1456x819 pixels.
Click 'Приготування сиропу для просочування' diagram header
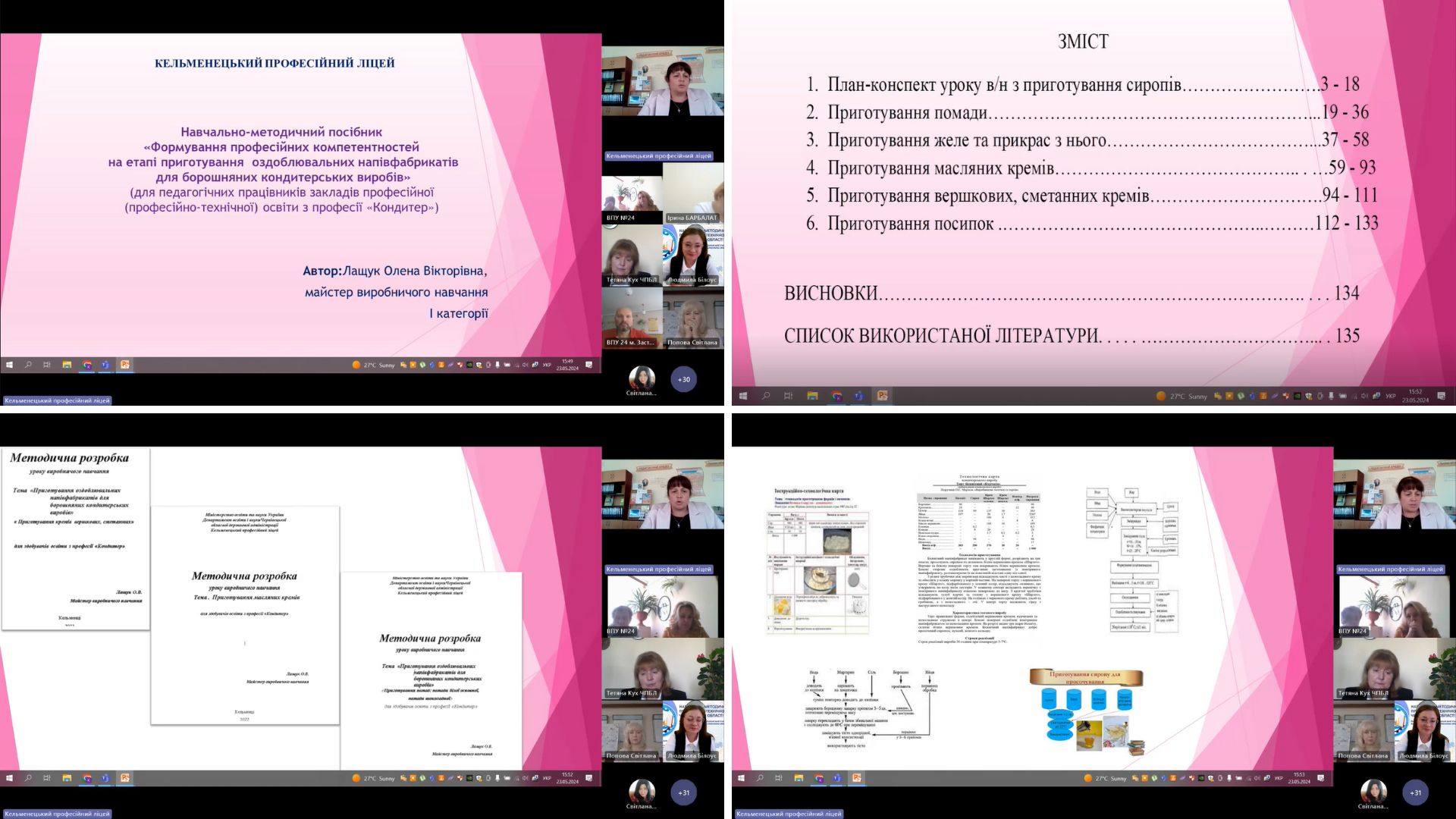click(1085, 676)
